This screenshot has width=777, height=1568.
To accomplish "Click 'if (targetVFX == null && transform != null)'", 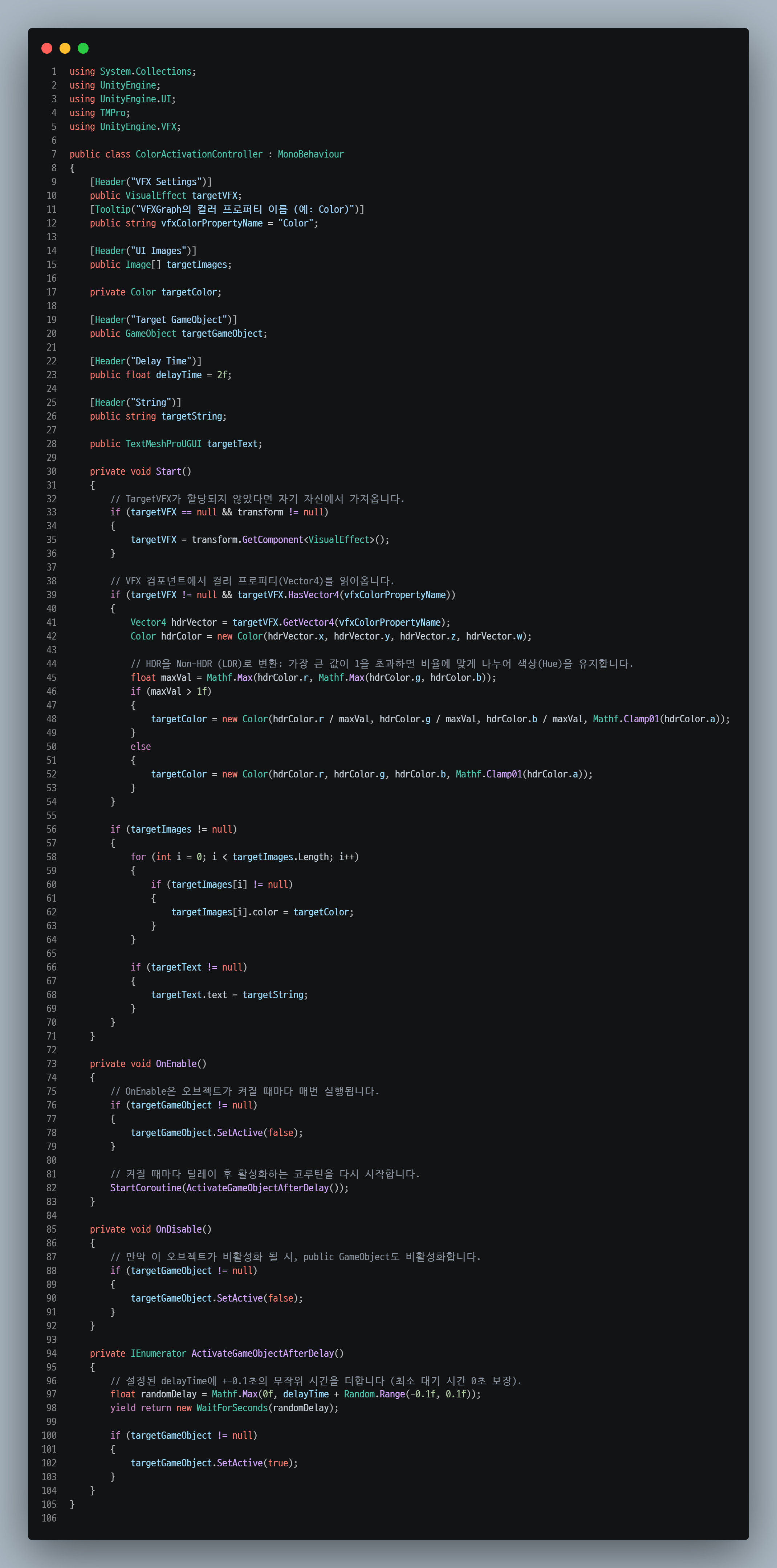I will (219, 512).
